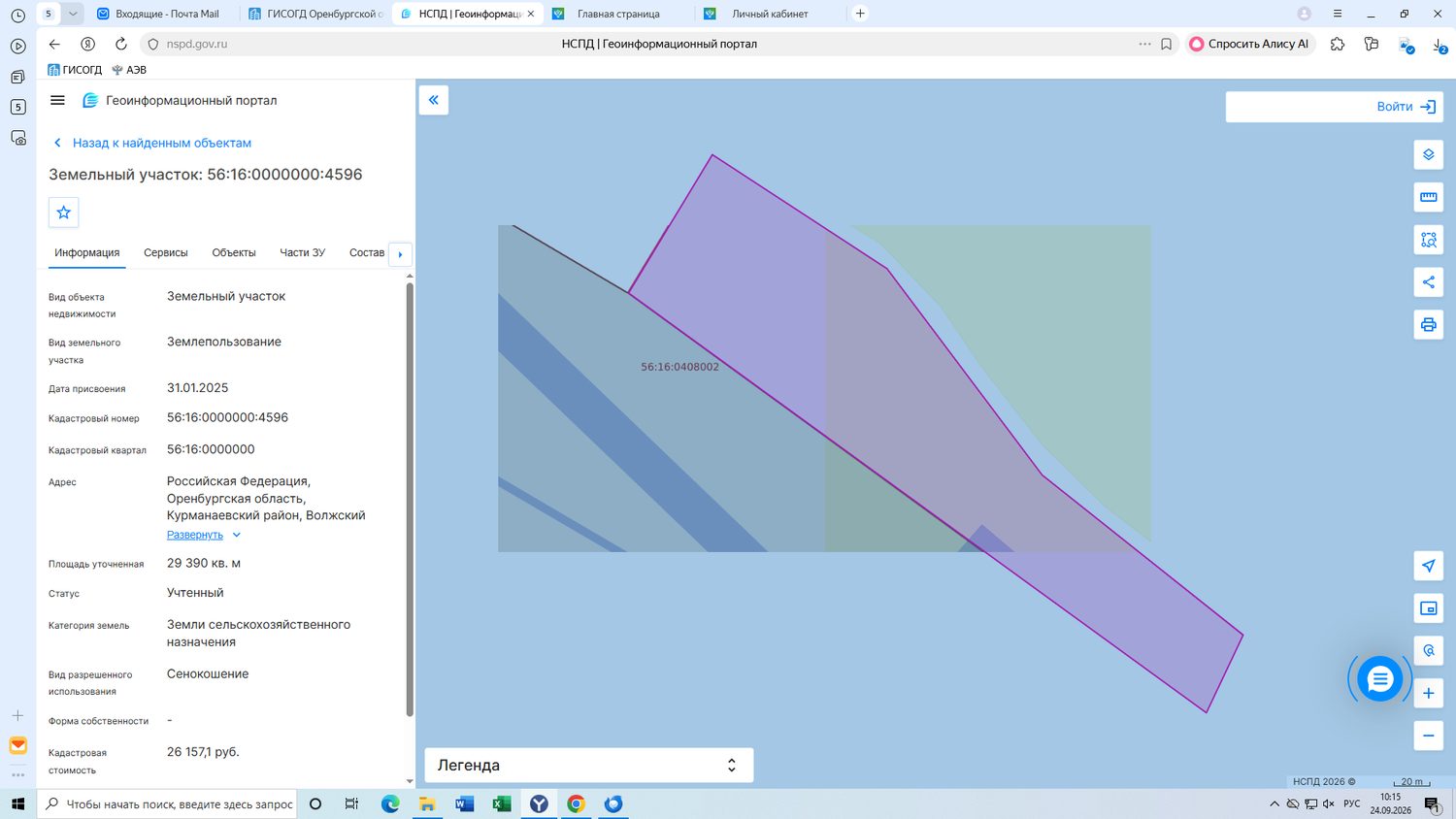Click the РУС input language indicator

pos(1352,804)
